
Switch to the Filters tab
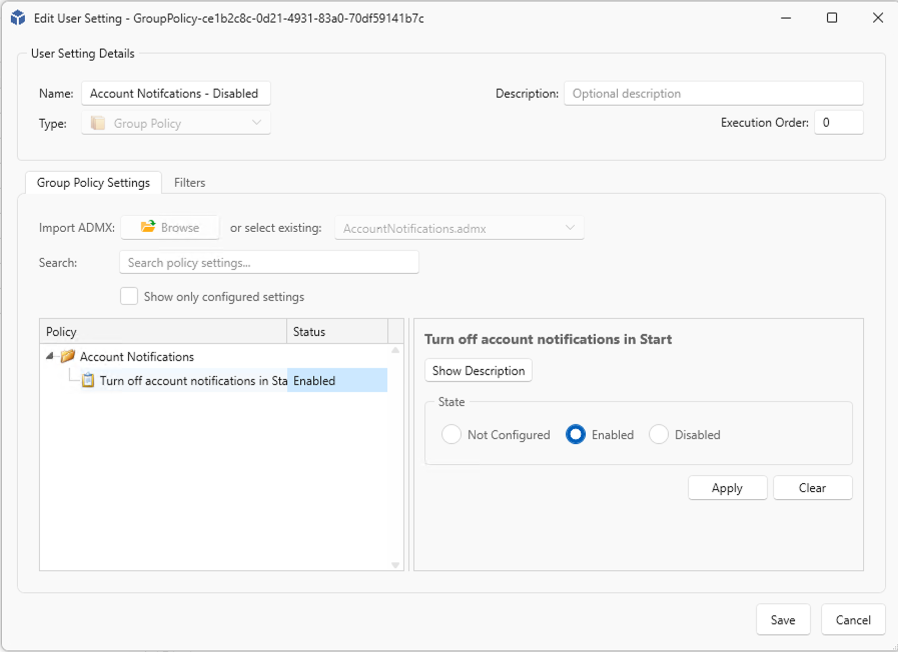(189, 183)
